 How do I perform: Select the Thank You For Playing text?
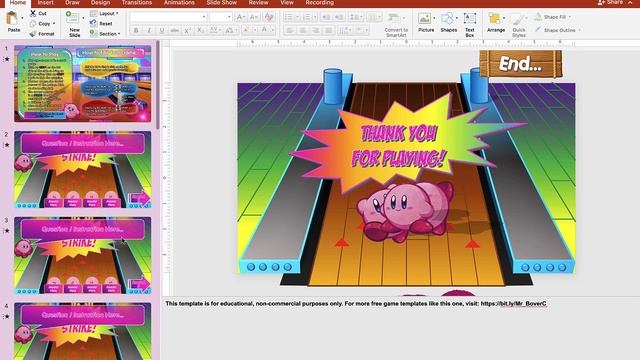click(398, 146)
